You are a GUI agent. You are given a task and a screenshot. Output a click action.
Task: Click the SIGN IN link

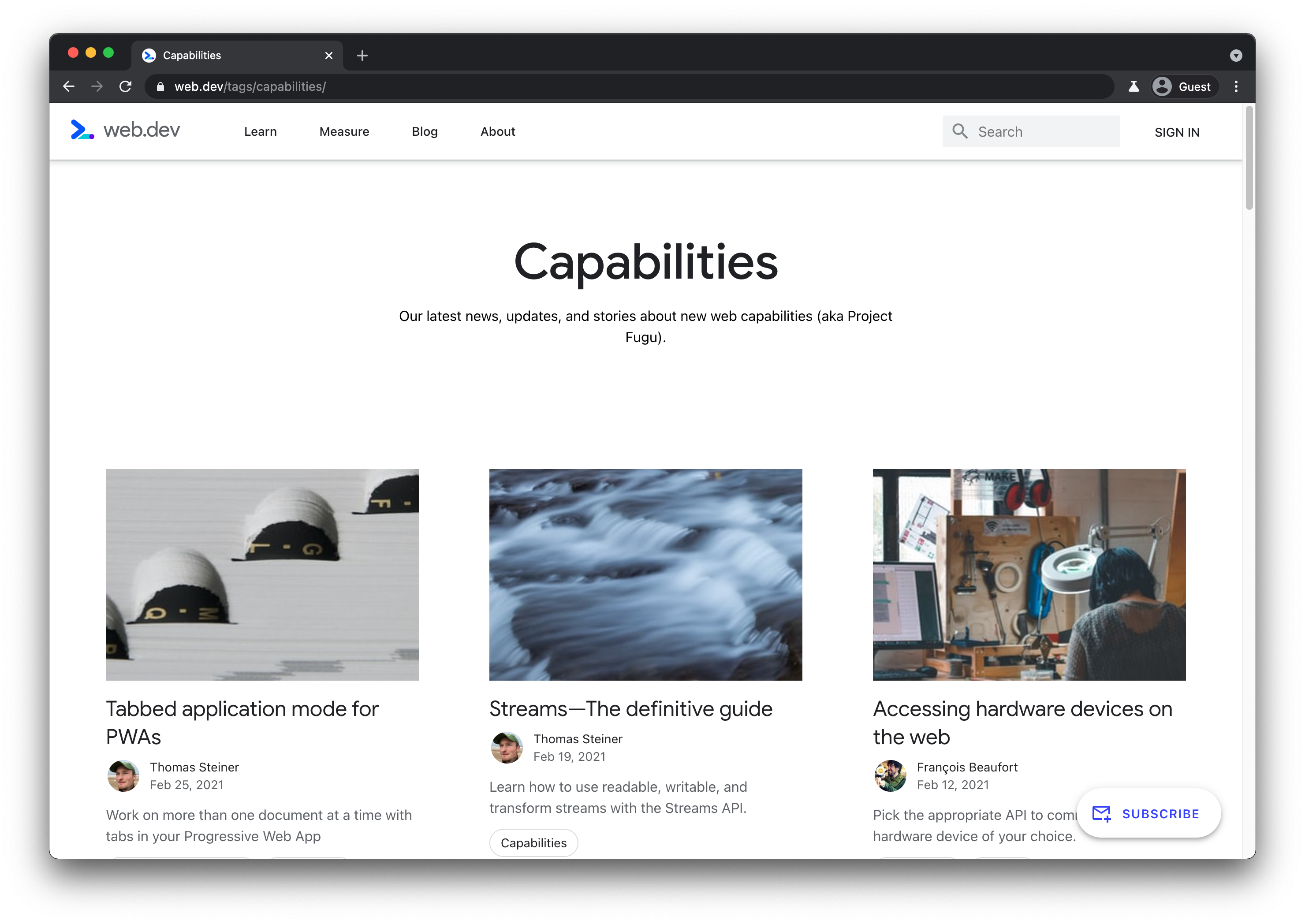click(1178, 131)
